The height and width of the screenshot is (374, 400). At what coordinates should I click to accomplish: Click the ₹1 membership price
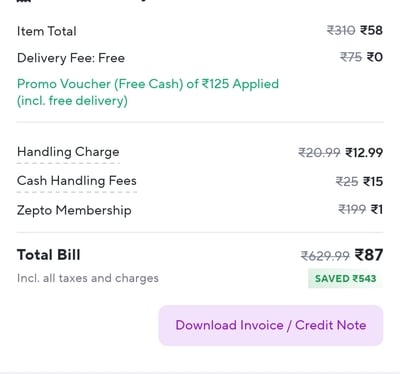377,210
